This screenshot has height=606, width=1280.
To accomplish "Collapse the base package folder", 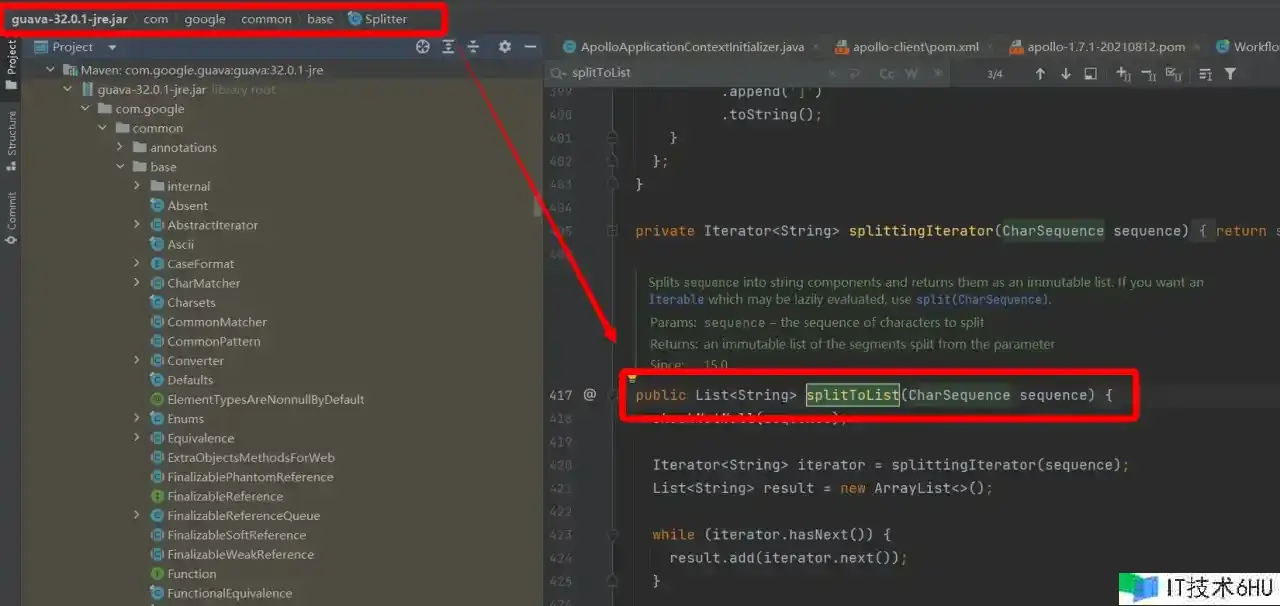I will 119,167.
